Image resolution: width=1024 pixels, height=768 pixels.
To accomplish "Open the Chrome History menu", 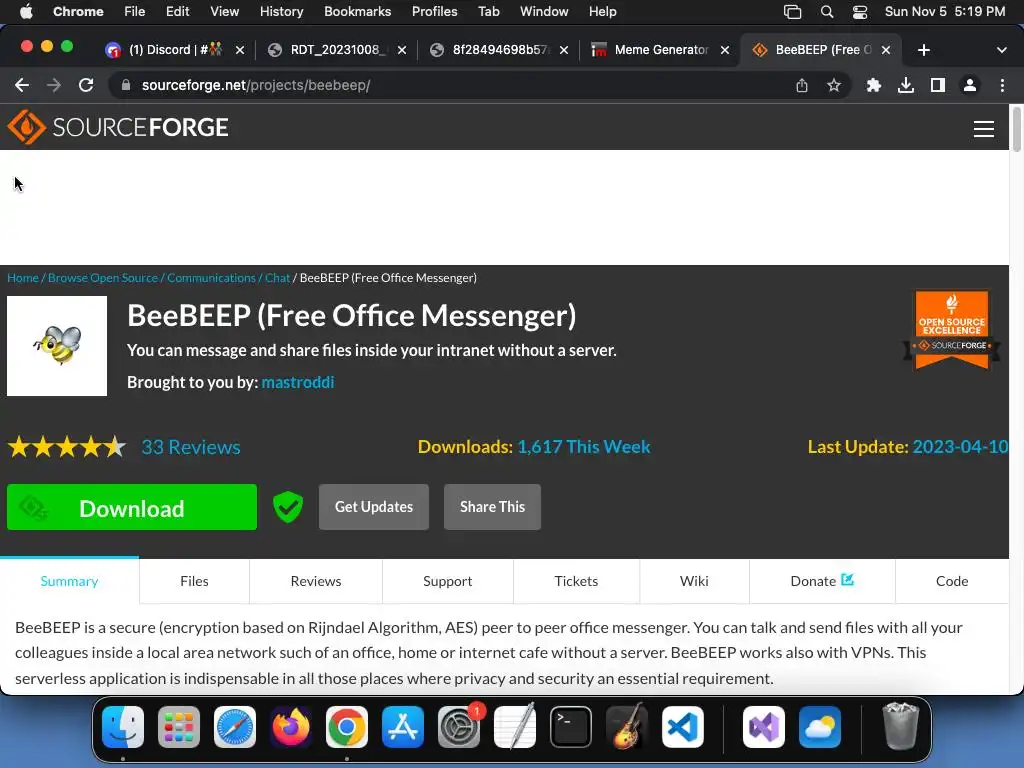I will coord(281,12).
